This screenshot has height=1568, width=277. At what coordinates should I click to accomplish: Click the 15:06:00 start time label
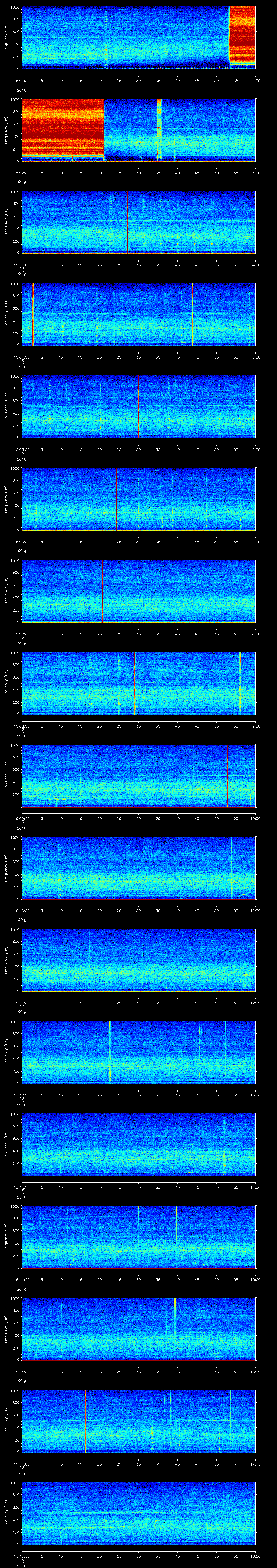tap(21, 542)
